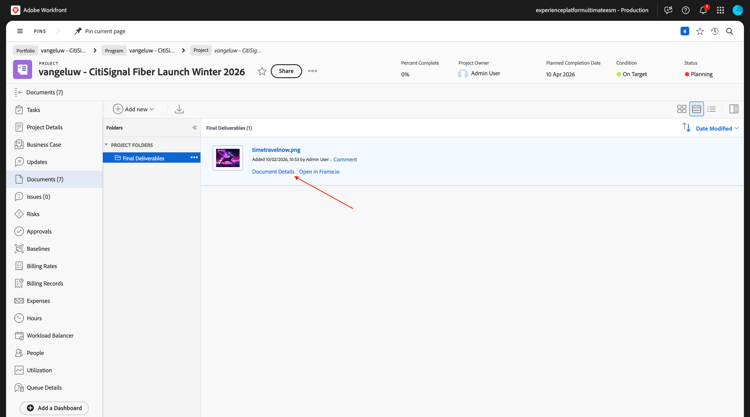Select Documents (7) in sidebar
Screen dimensions: 750x417
click(55, 179)
